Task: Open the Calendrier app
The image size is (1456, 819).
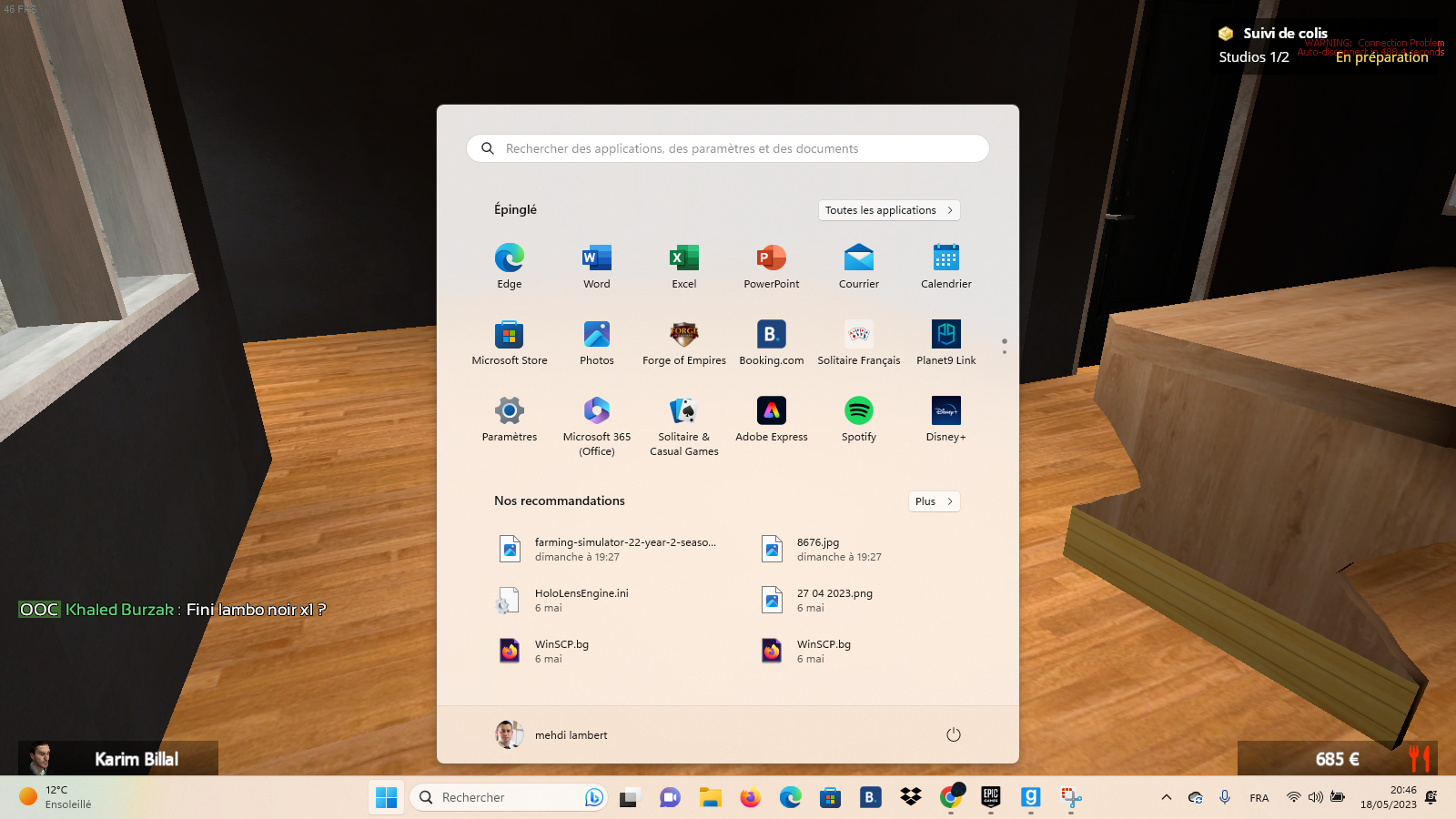Action: [946, 259]
